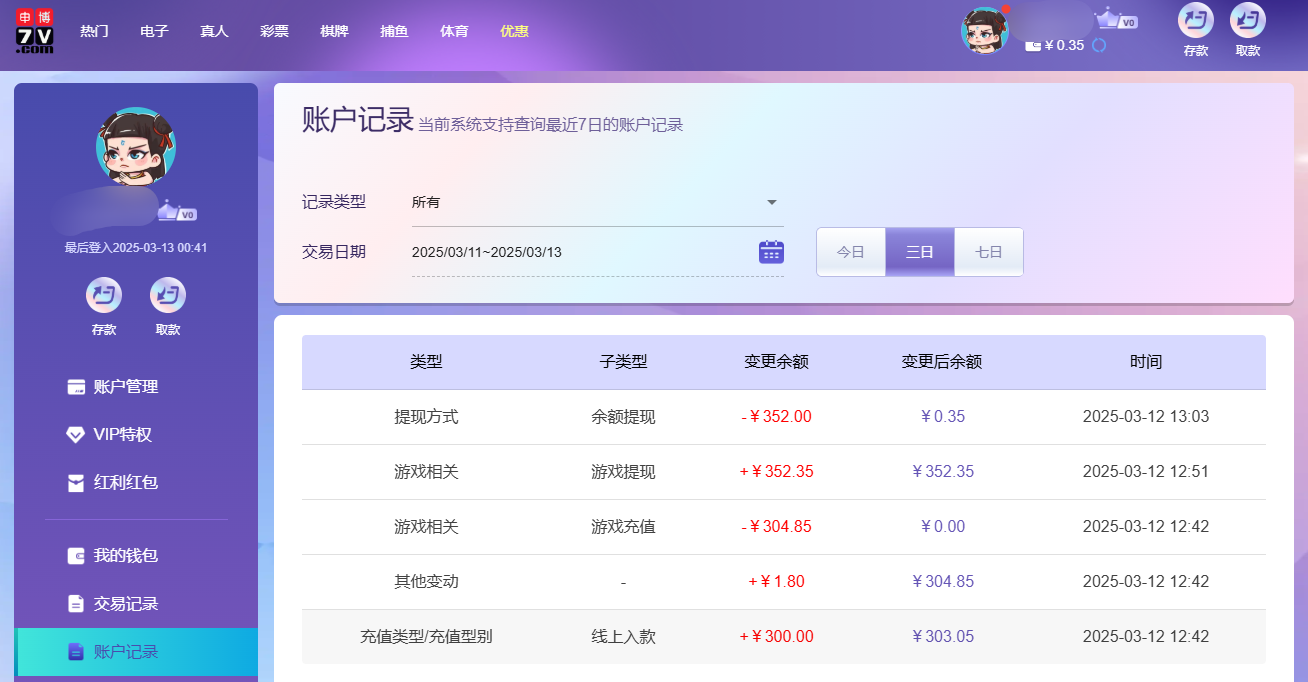Select the 七日 date filter
Image resolution: width=1308 pixels, height=682 pixels.
pyautogui.click(x=988, y=251)
